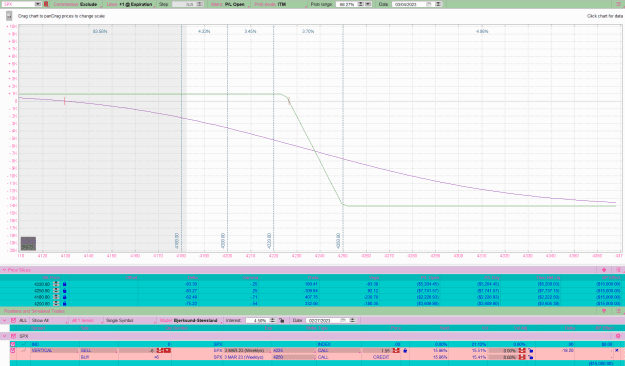Screen dimensions: 625x366
Task: Click the Positions and Simulated Trades header
Action: [34, 311]
